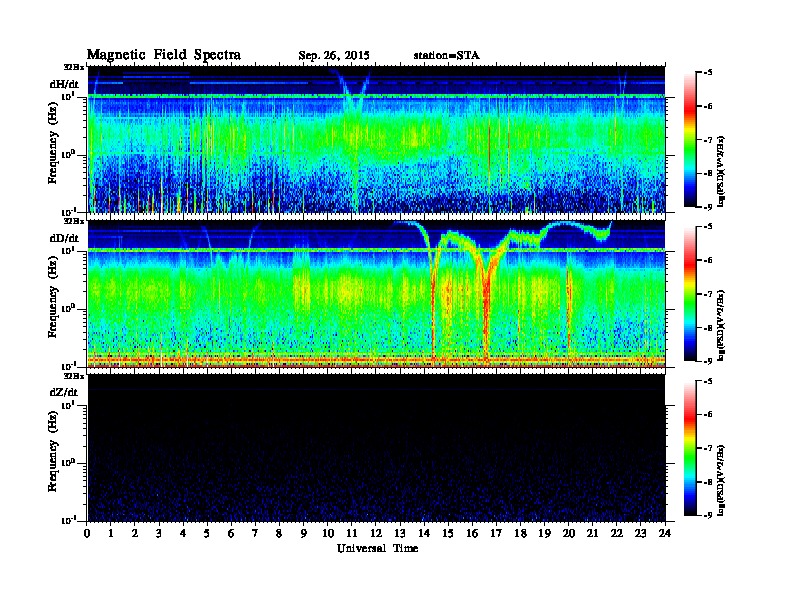Click hour label "13" on the time axis

tap(400, 534)
